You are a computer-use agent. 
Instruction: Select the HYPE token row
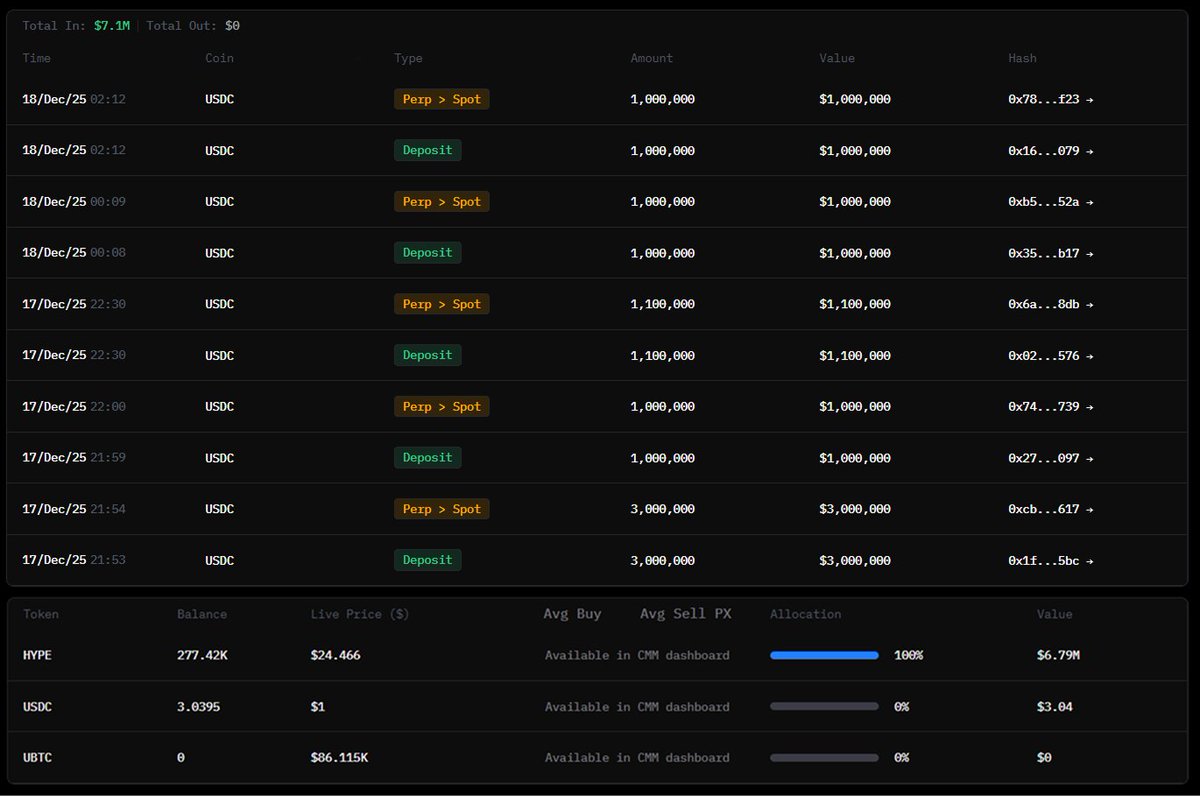[38, 655]
